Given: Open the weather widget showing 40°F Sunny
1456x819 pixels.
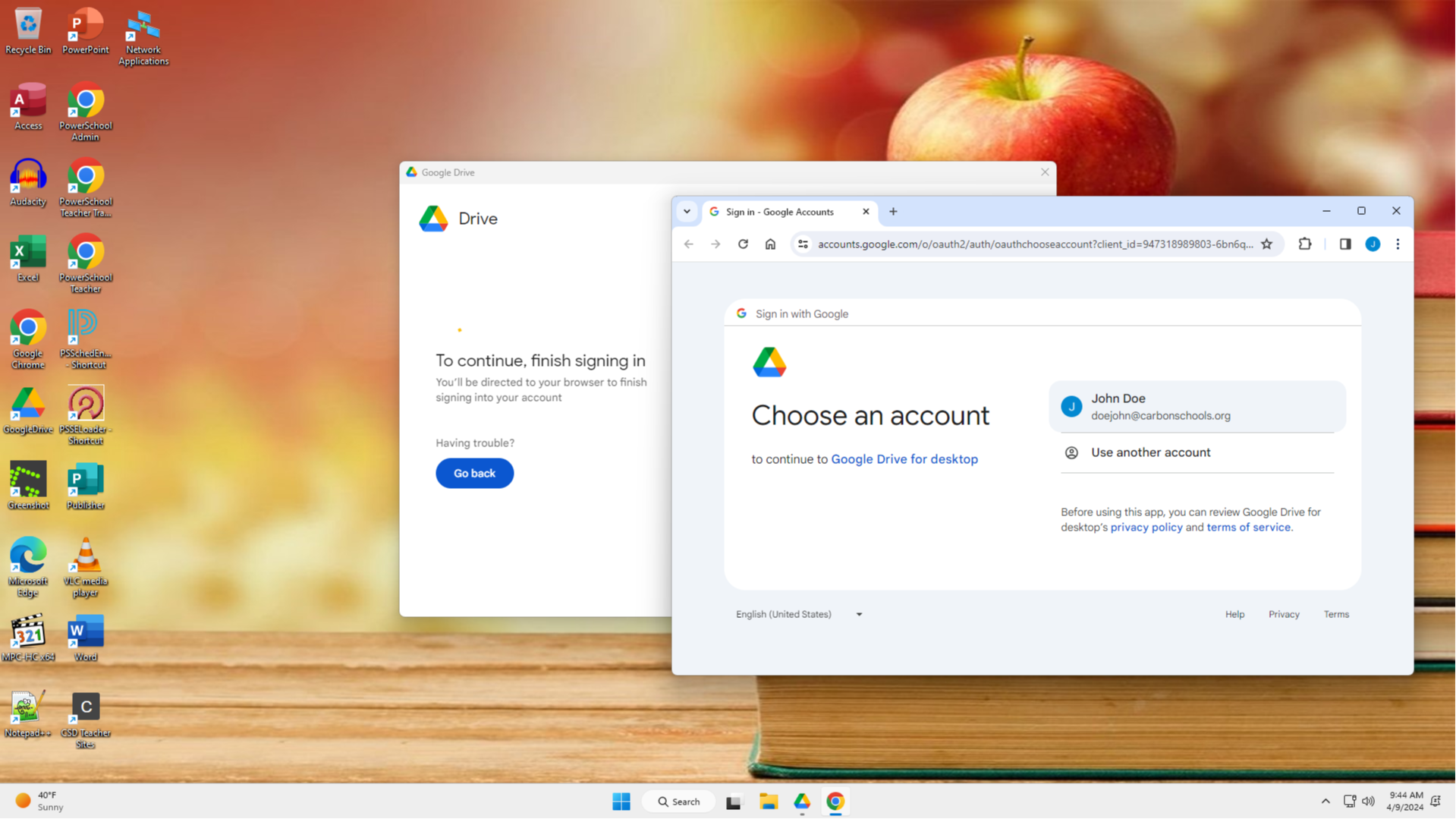Looking at the screenshot, I should (39, 801).
